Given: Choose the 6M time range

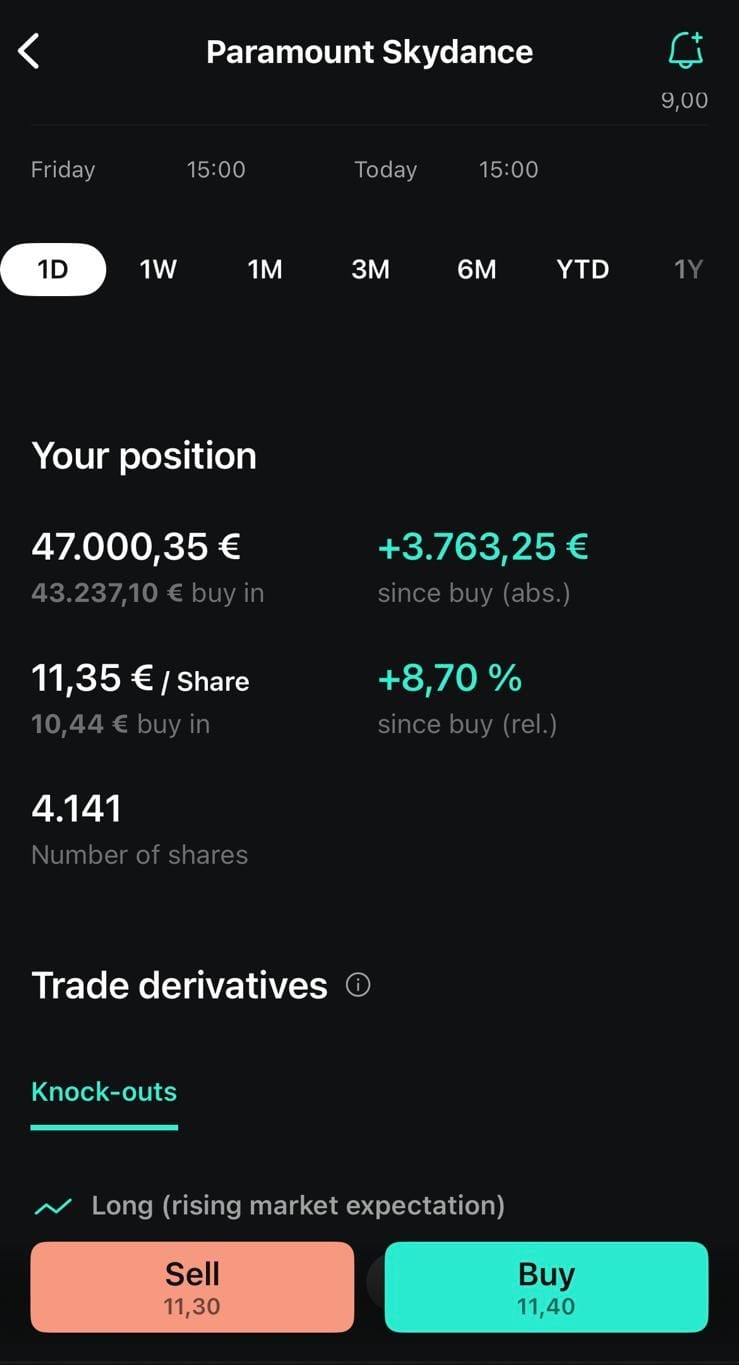Looking at the screenshot, I should pos(477,269).
